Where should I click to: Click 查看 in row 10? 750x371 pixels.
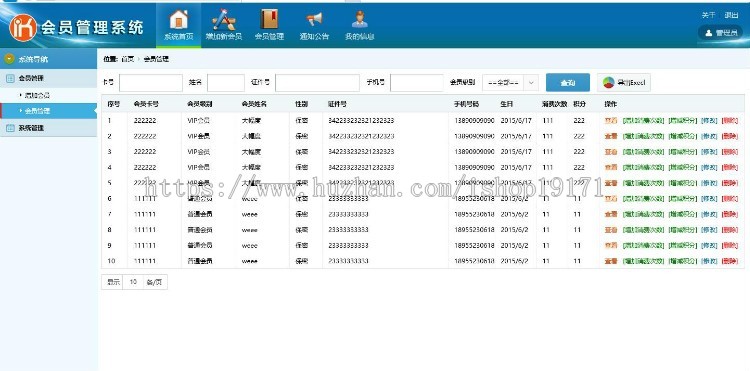point(611,261)
